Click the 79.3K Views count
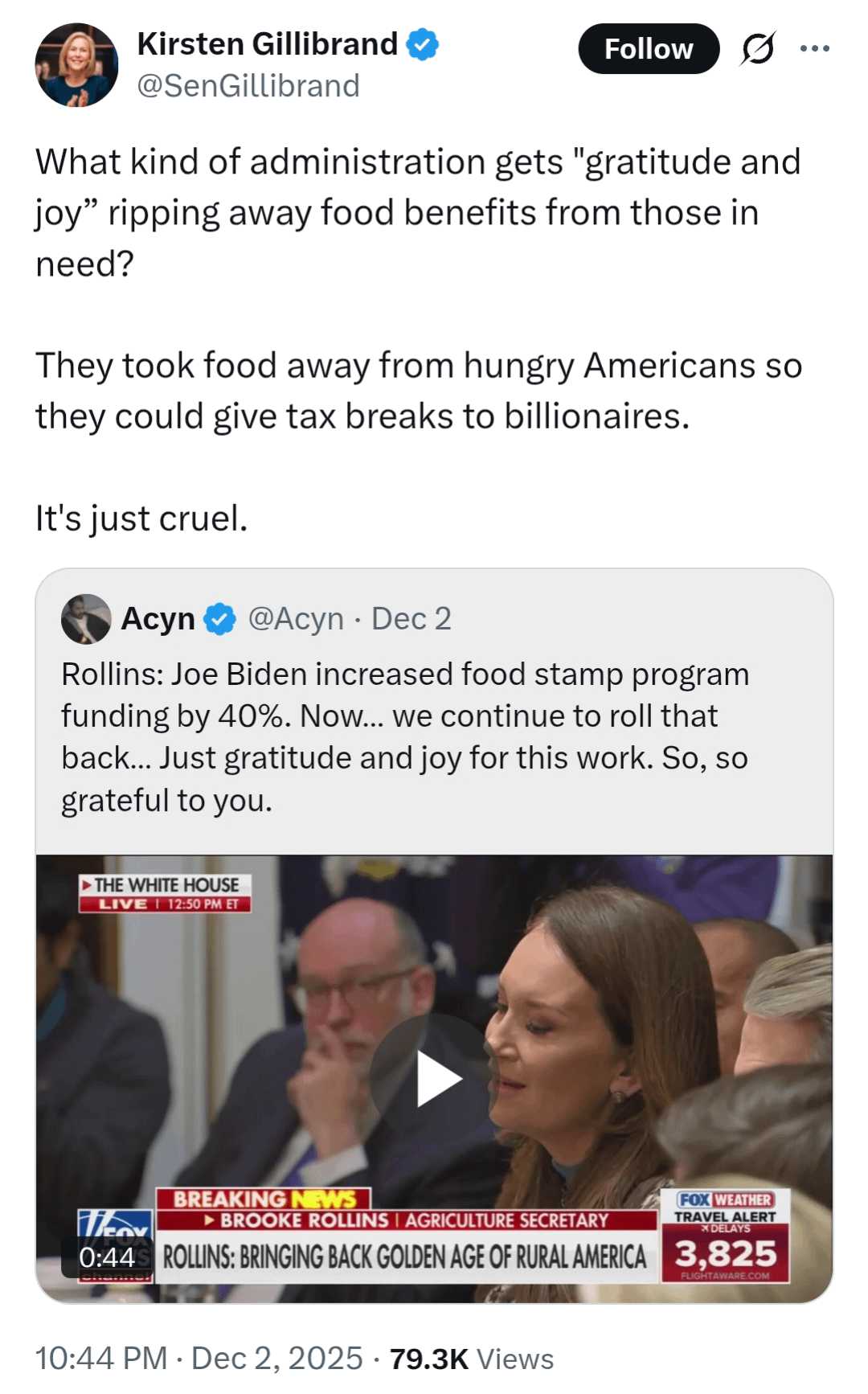 coord(472,1359)
